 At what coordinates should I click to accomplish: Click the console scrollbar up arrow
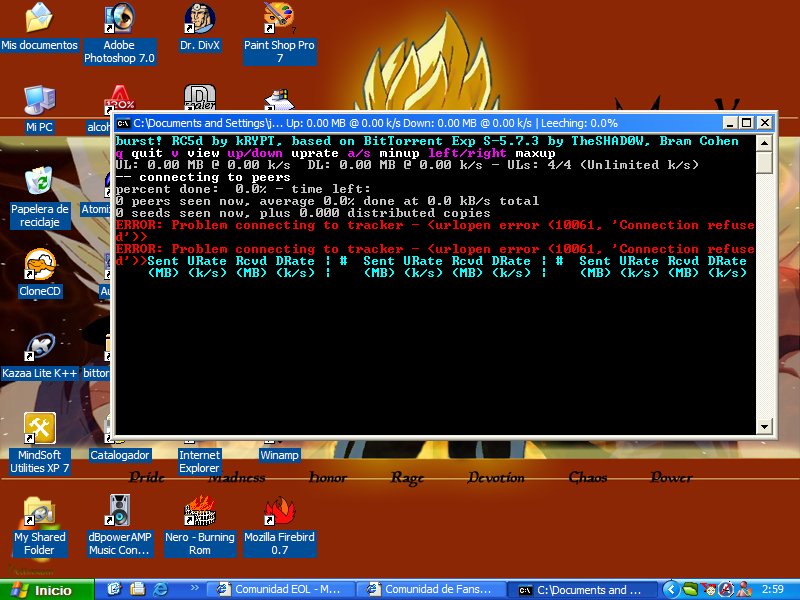point(764,142)
